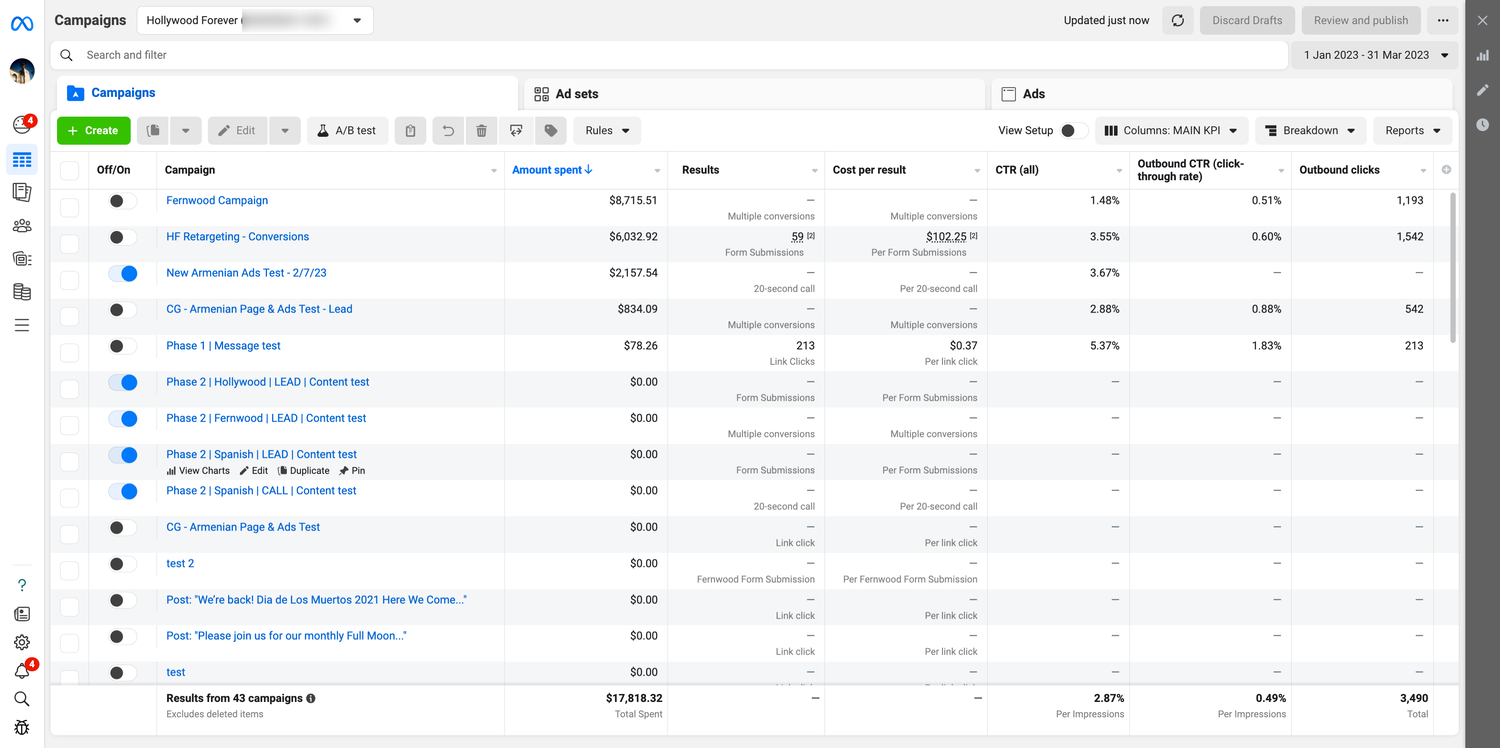This screenshot has height=748, width=1500.
Task: Check the HF Retargeting - Conversions row checkbox
Action: pos(69,244)
